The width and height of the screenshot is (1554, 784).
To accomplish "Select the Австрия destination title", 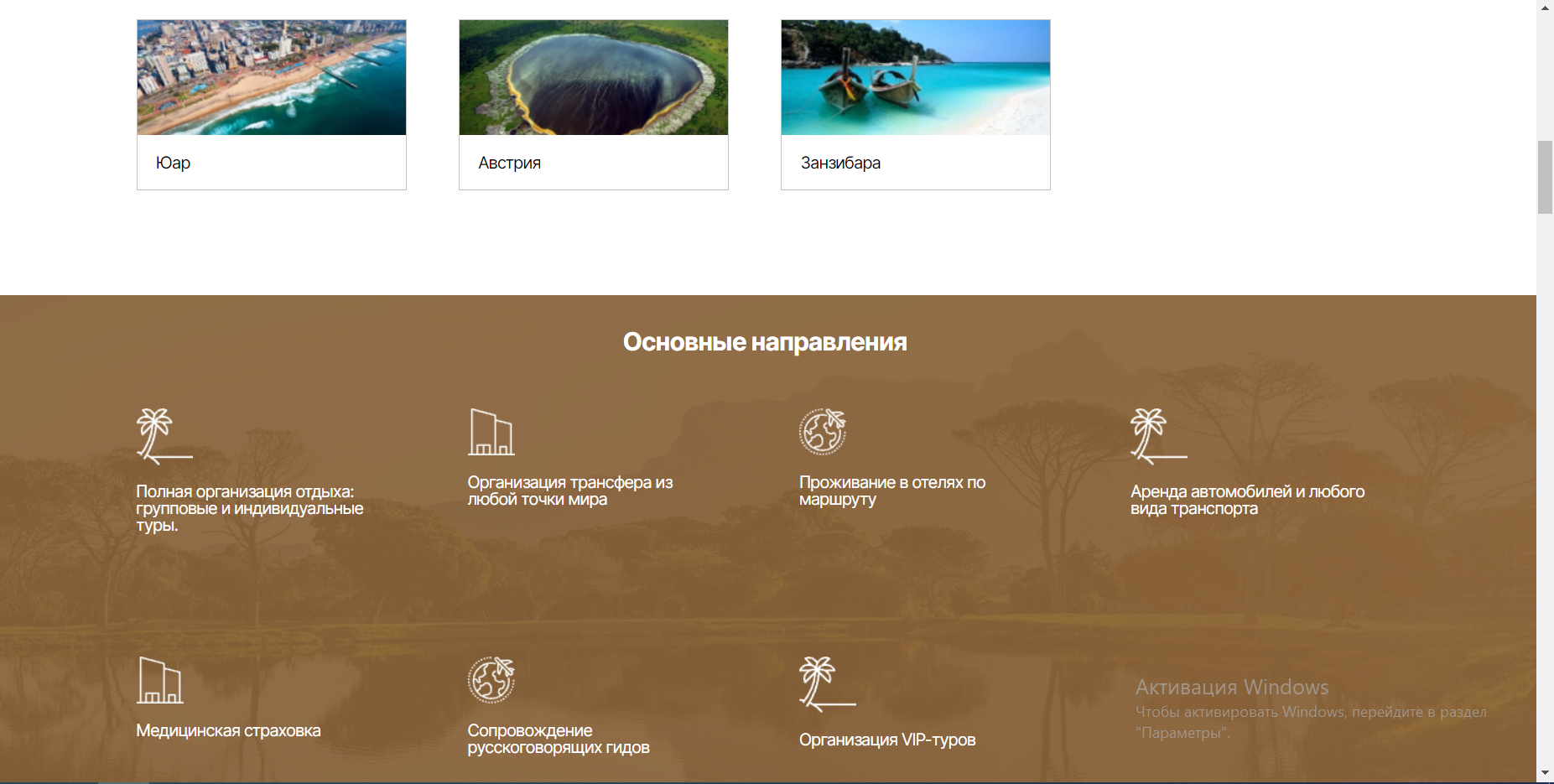I will tap(509, 163).
